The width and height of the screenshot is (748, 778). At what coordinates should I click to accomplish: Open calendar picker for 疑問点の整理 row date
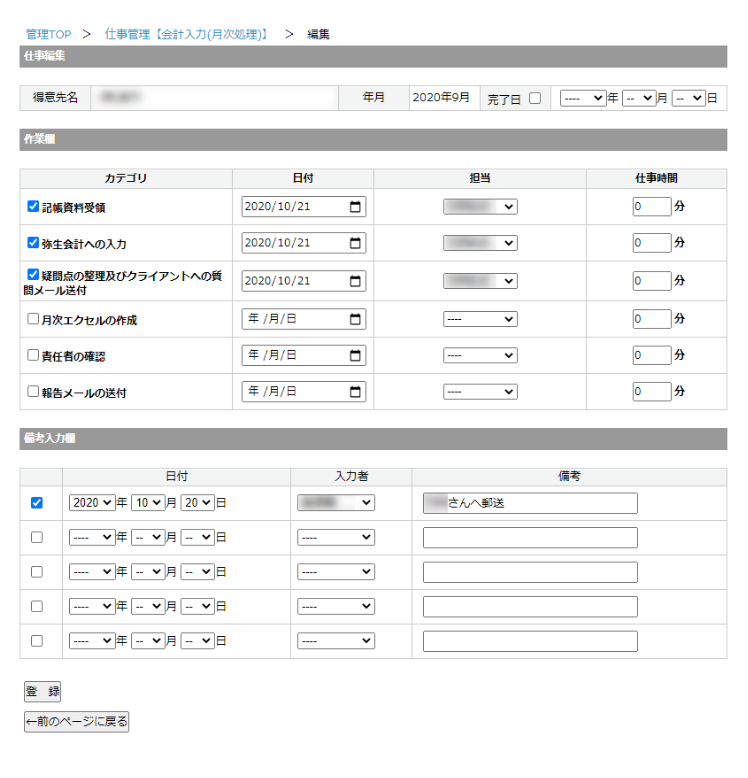coord(355,281)
